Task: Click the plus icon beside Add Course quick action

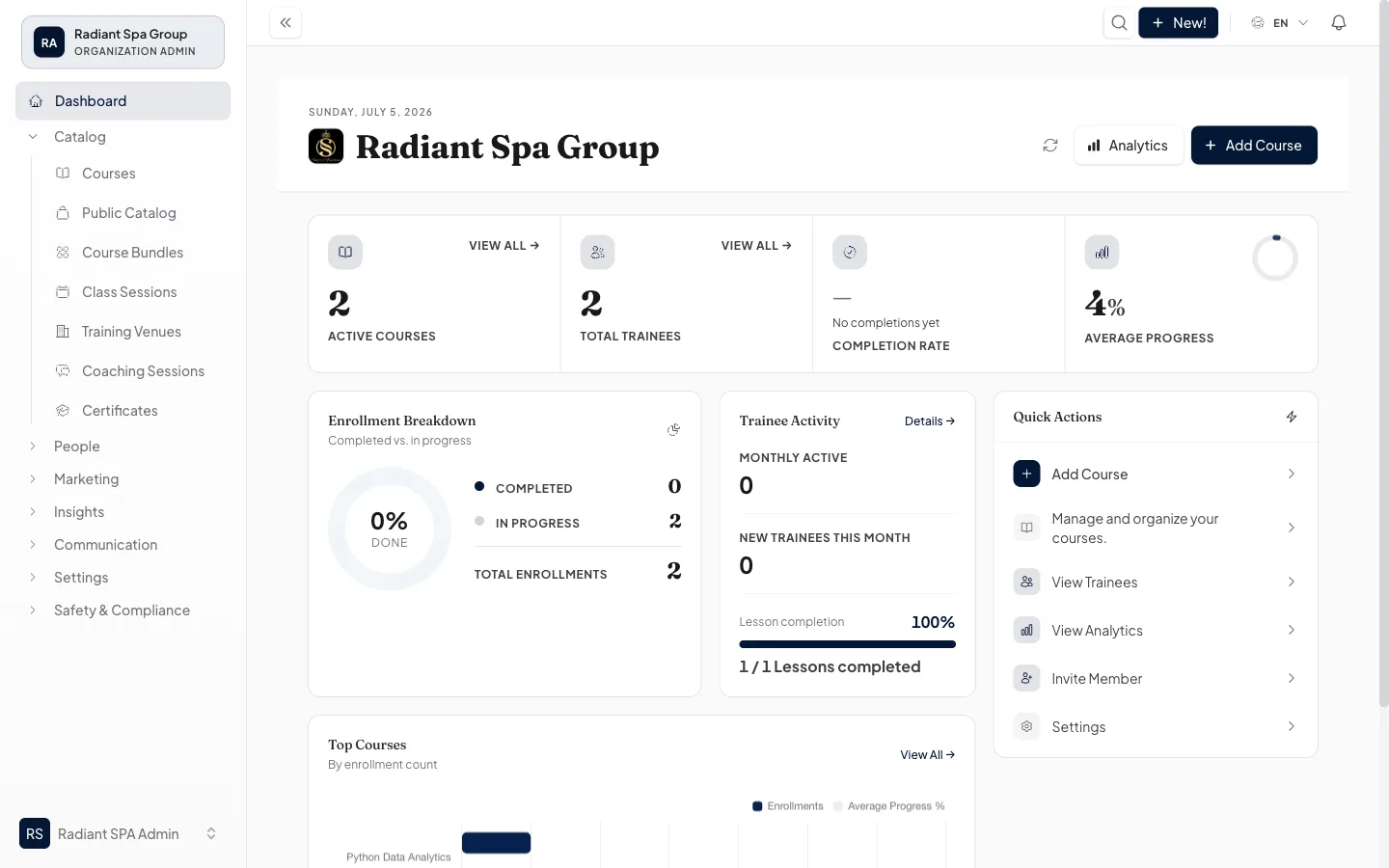Action: coord(1026,474)
